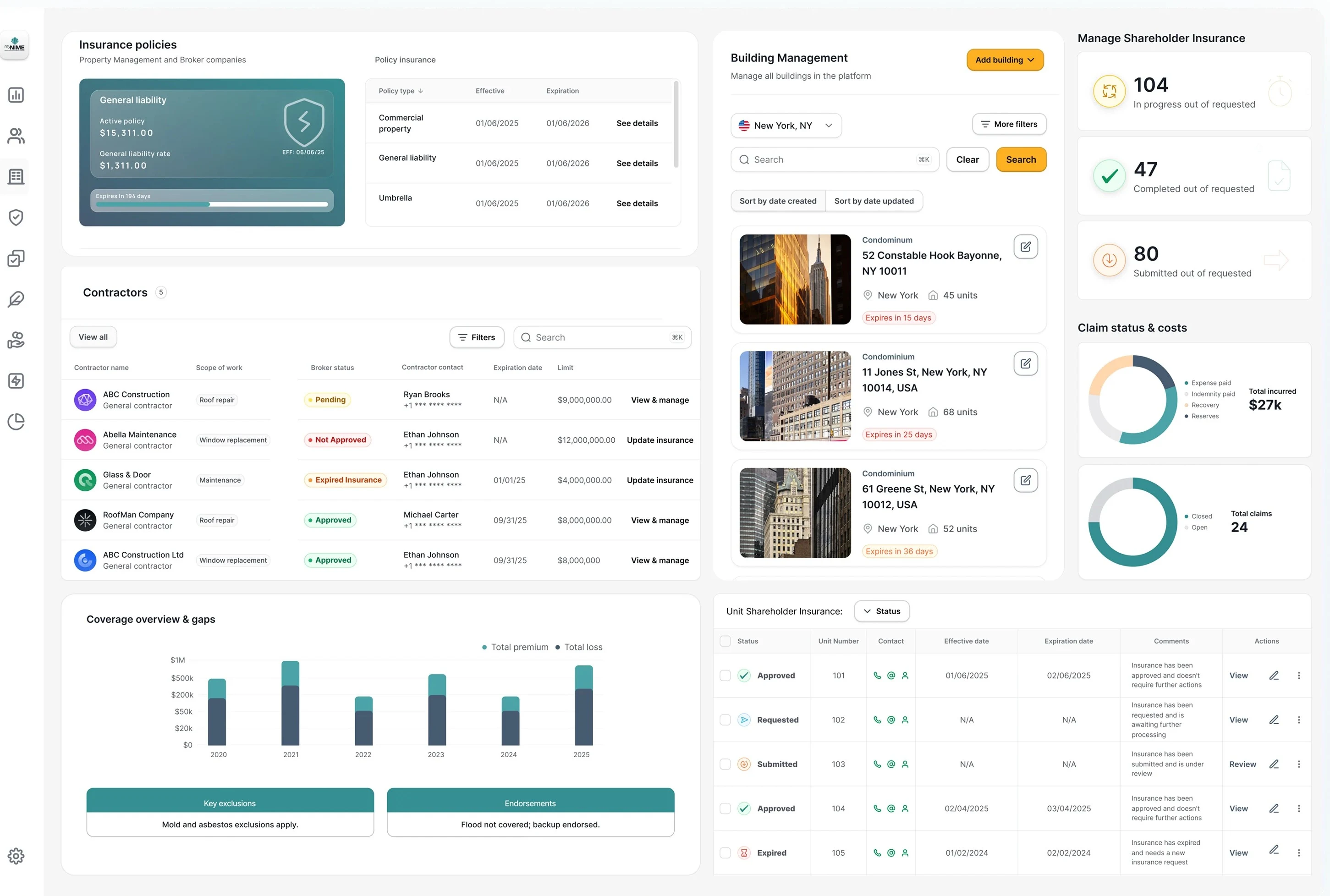Screen dimensions: 1330x896
Task: Click Update insurance for Glass & Door
Action: click(x=660, y=480)
